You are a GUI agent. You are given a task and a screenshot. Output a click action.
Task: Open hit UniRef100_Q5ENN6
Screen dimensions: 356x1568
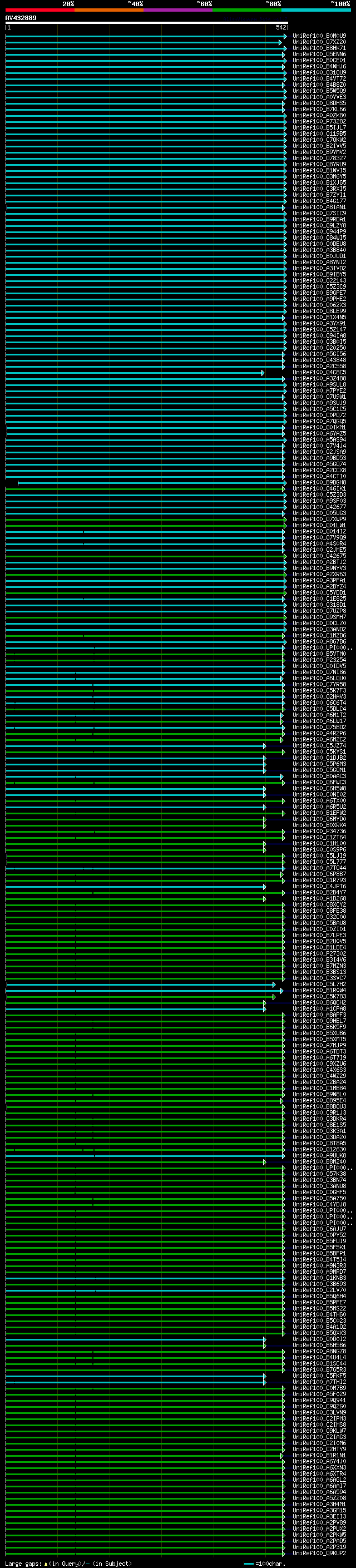tap(319, 54)
